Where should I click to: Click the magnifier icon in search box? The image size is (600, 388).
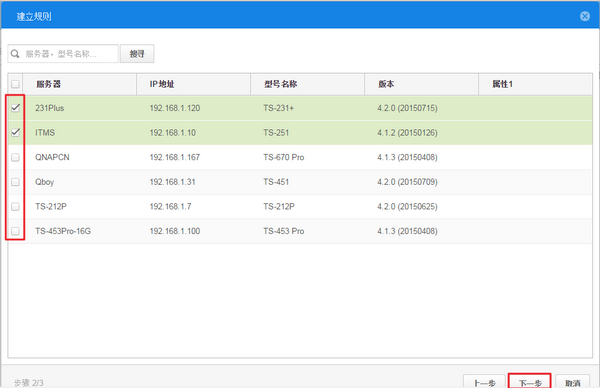(15, 54)
